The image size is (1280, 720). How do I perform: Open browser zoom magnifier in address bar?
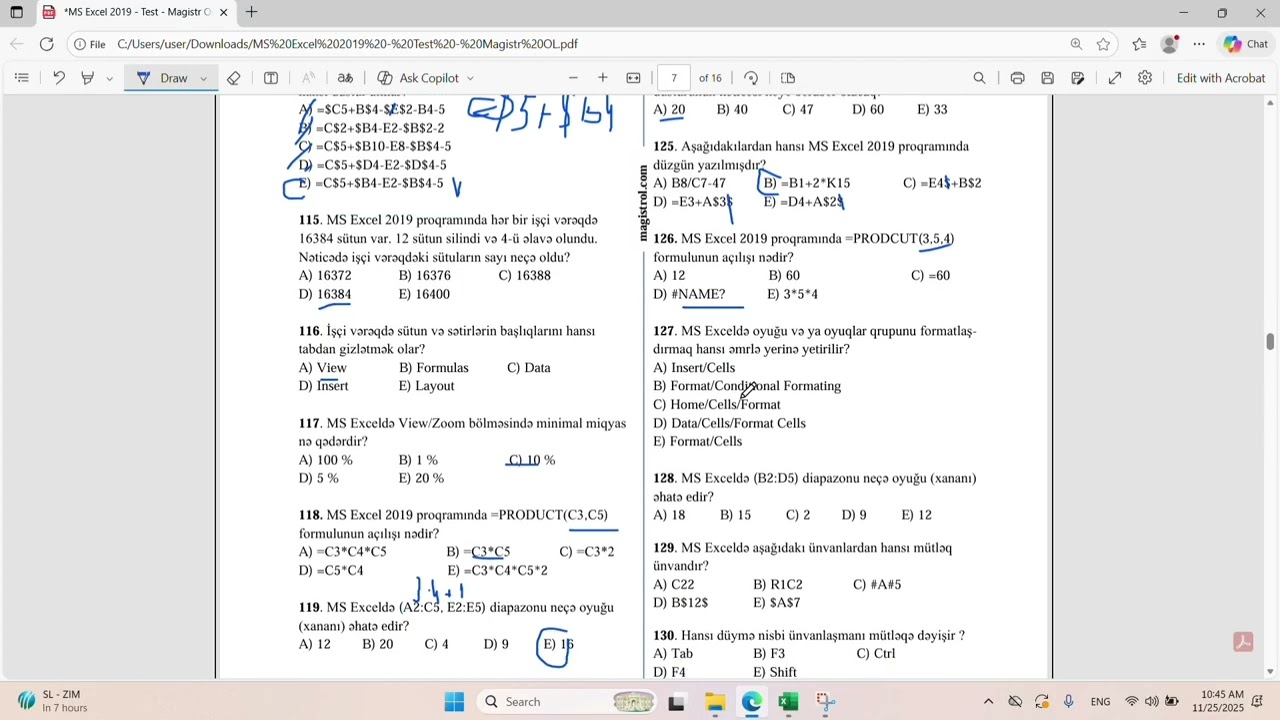tap(1076, 44)
